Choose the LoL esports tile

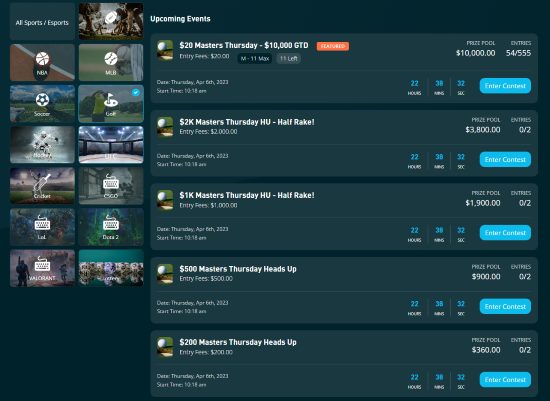tap(42, 227)
